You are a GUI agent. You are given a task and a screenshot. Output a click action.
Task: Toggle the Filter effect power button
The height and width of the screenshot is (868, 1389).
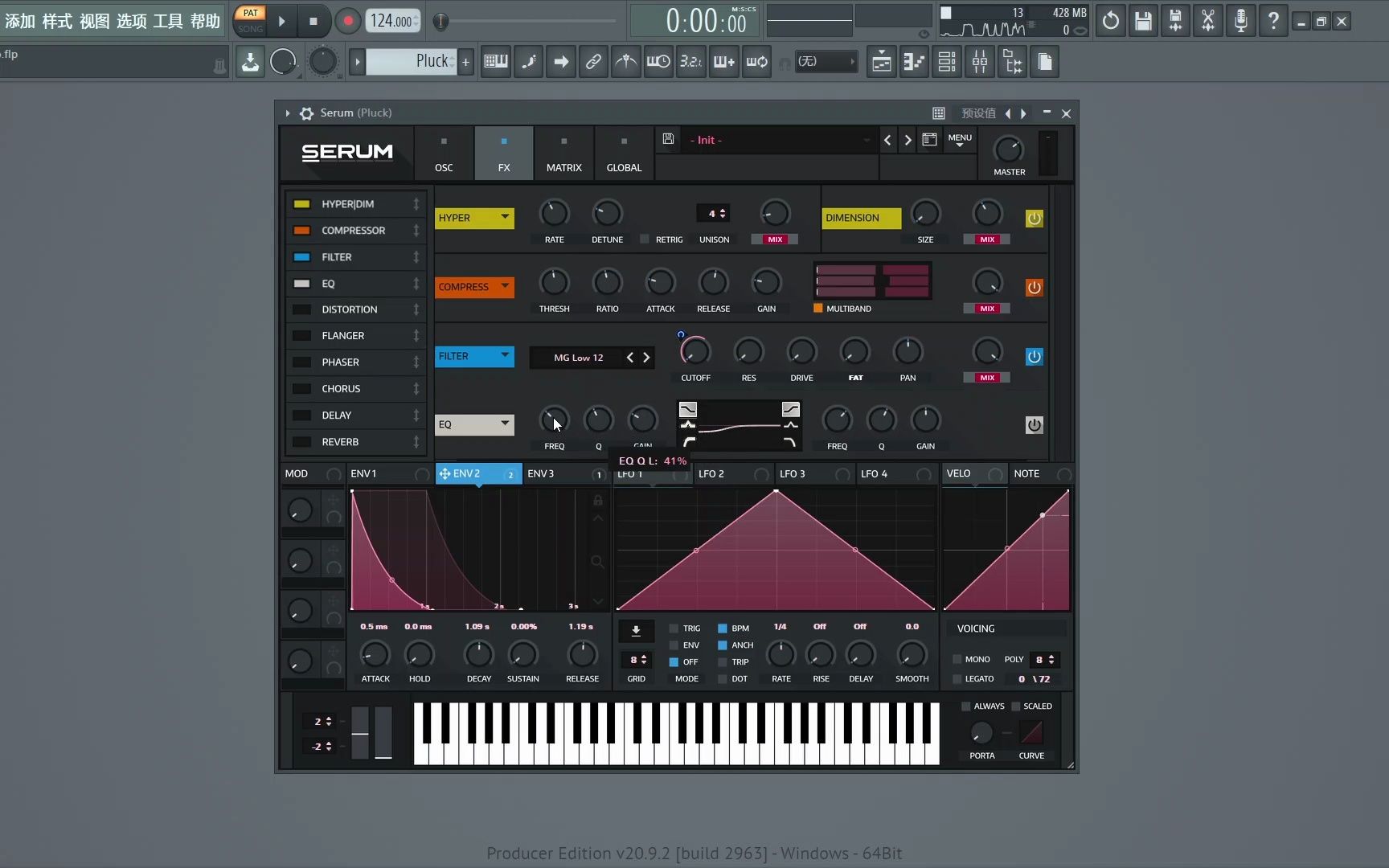1035,357
